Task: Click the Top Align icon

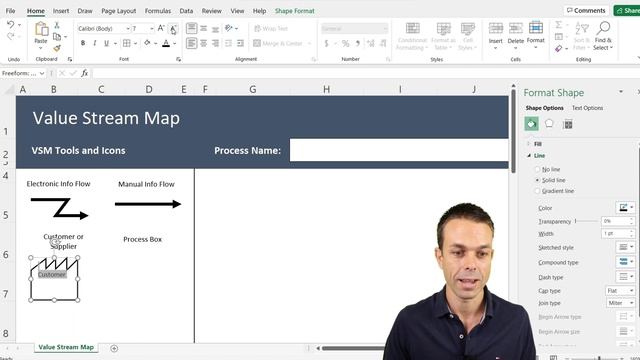Action: pos(191,28)
